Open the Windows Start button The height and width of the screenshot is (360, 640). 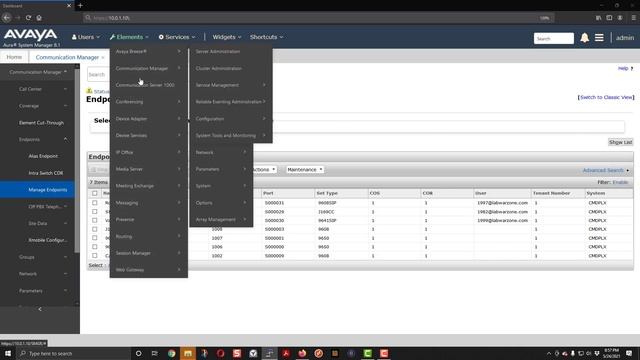point(8,353)
